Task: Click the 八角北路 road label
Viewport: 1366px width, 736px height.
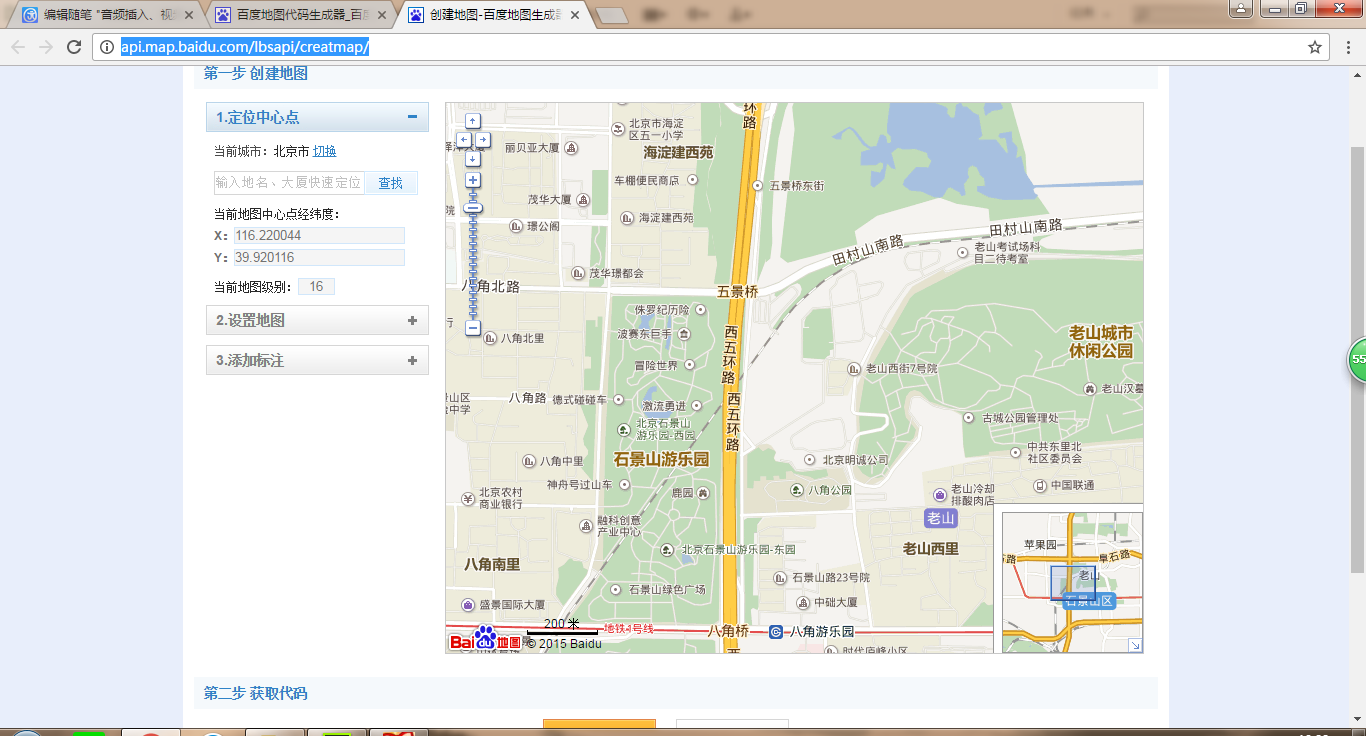Action: tap(491, 286)
